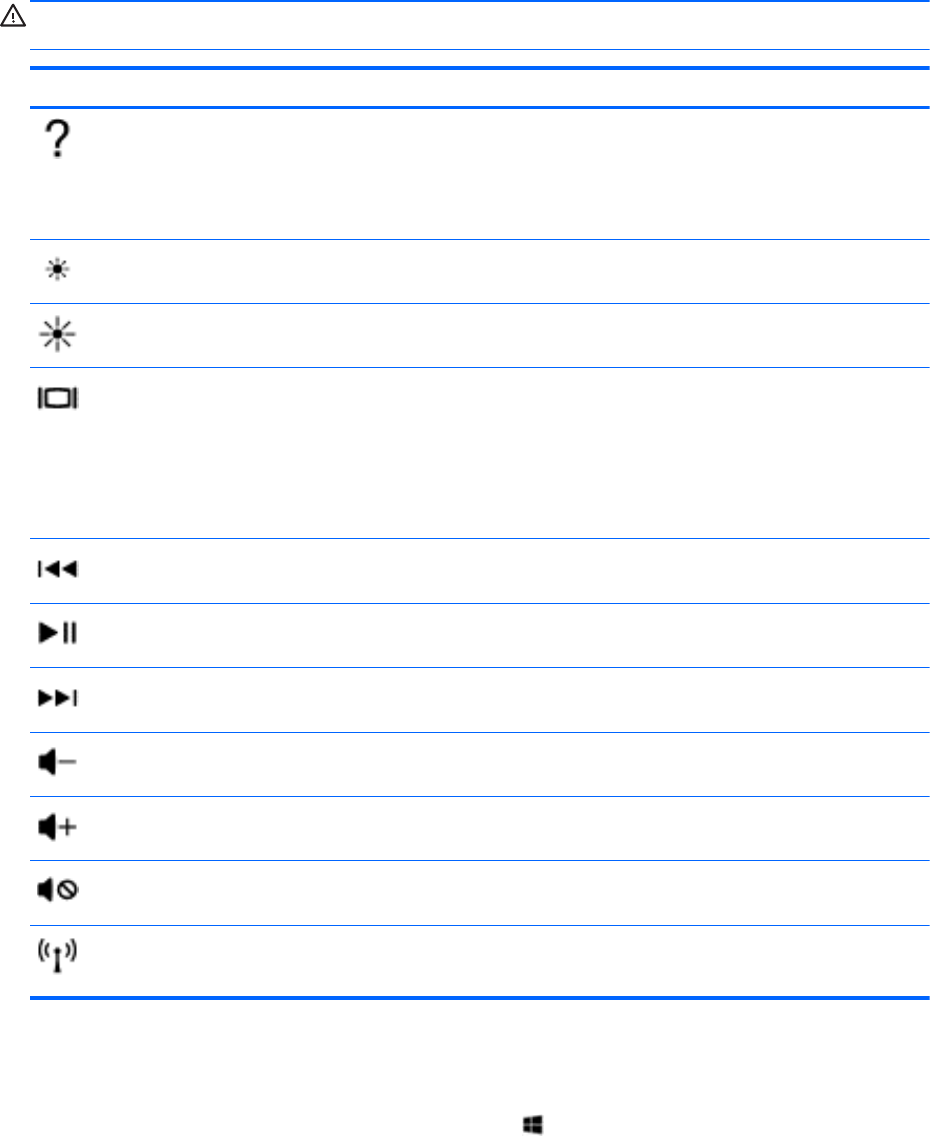930x1136 pixels.
Task: Click the decrease screen brightness icon
Action: (59, 272)
